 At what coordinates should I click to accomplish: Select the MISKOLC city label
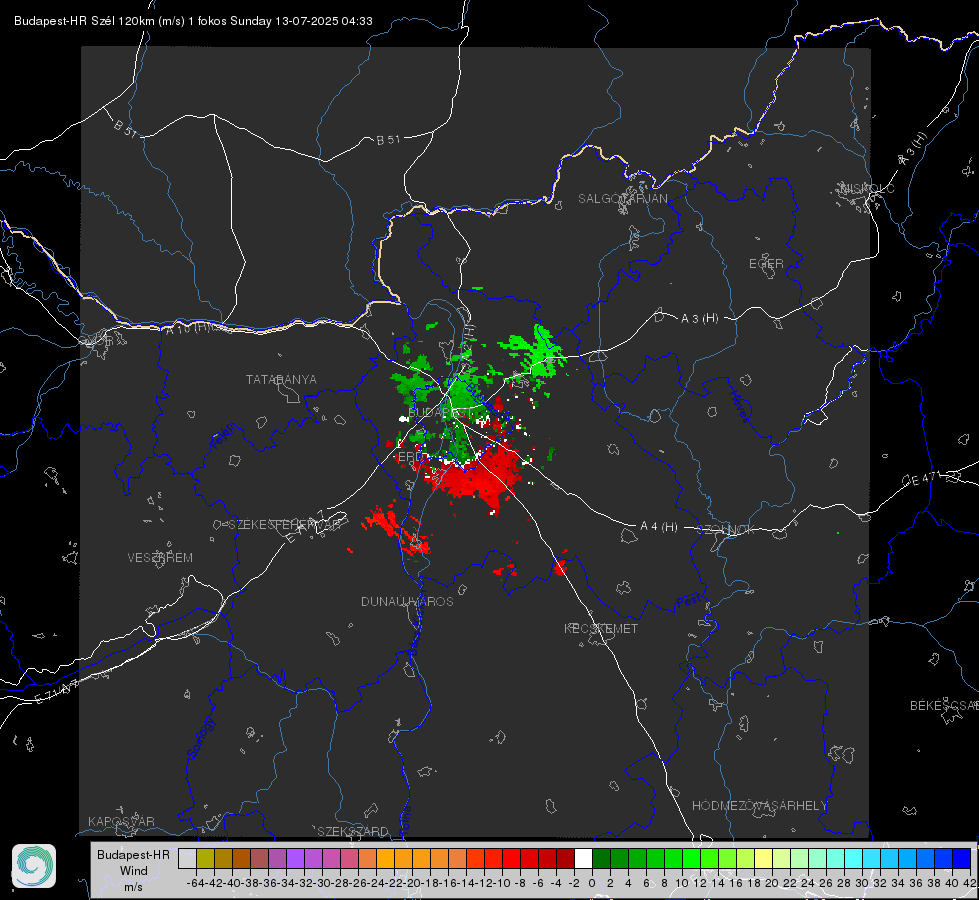(x=867, y=188)
